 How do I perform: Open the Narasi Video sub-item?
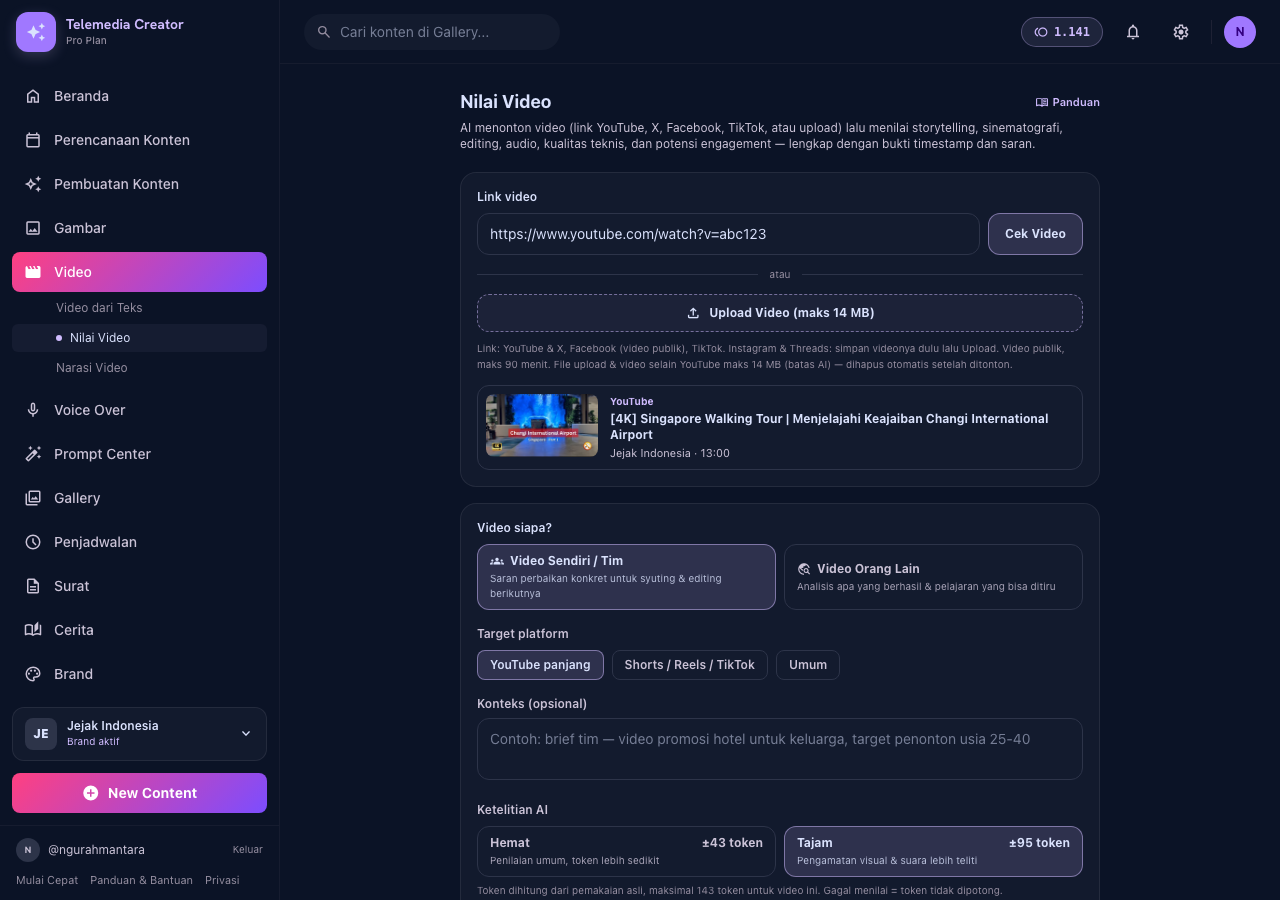coord(139,368)
